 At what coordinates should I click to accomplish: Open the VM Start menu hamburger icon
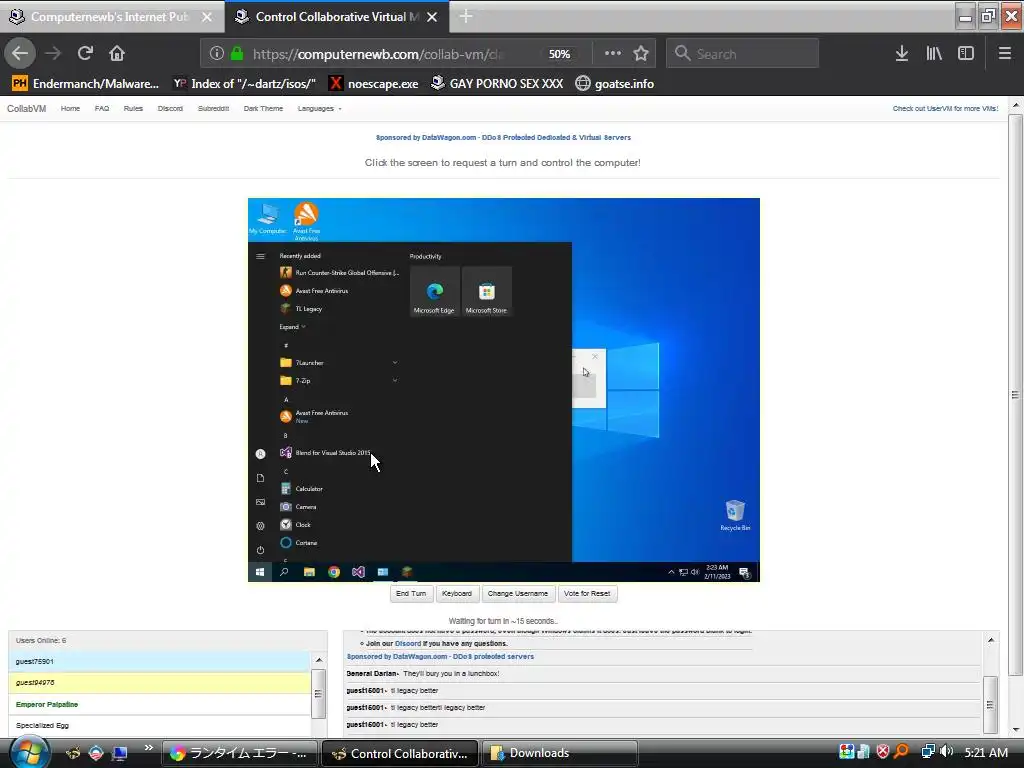[x=261, y=256]
